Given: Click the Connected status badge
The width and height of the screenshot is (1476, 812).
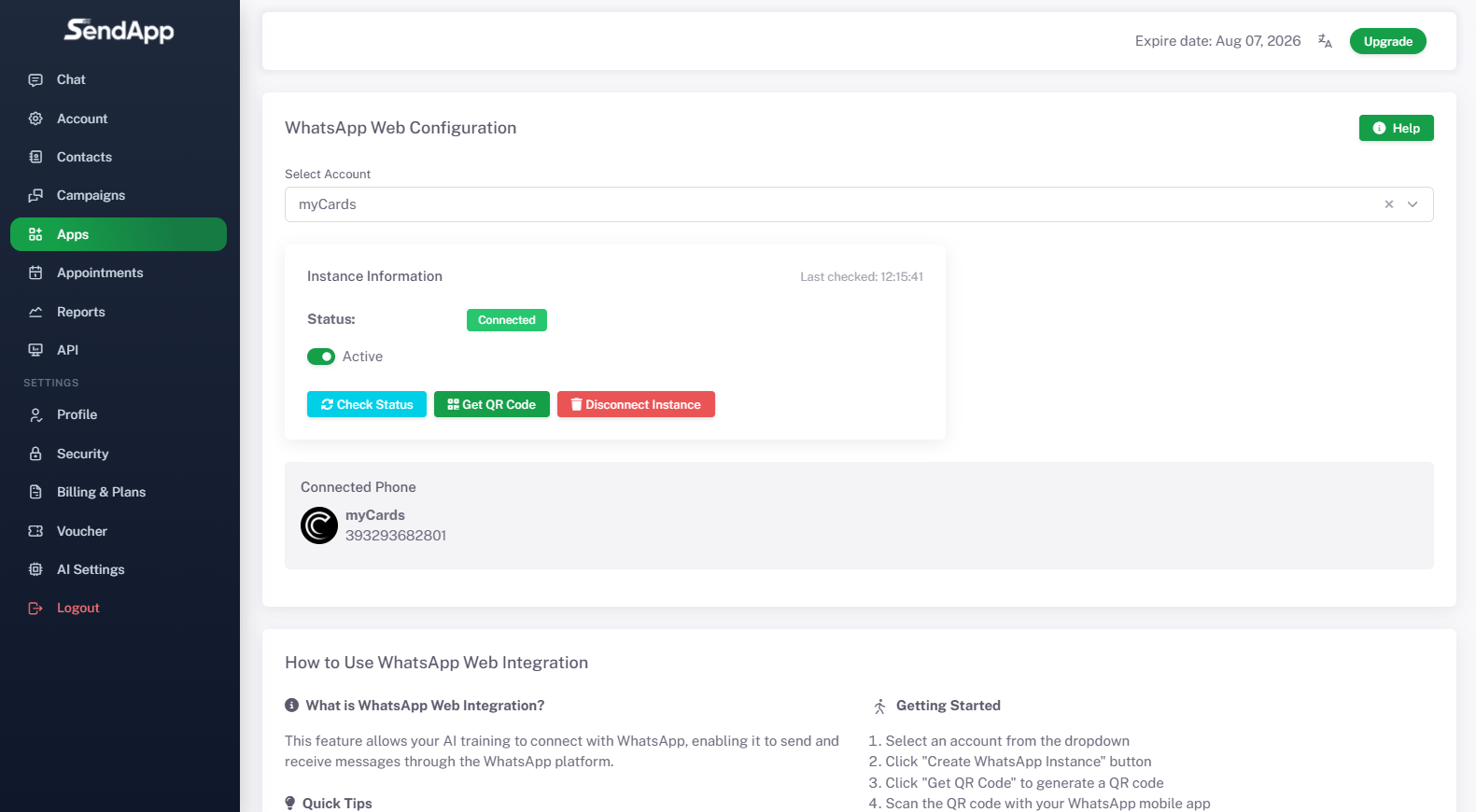Looking at the screenshot, I should pos(507,320).
